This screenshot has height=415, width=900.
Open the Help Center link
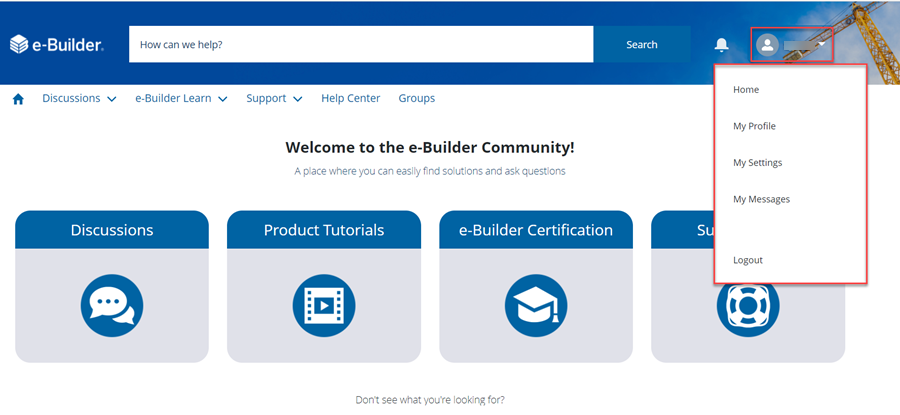[x=350, y=99]
